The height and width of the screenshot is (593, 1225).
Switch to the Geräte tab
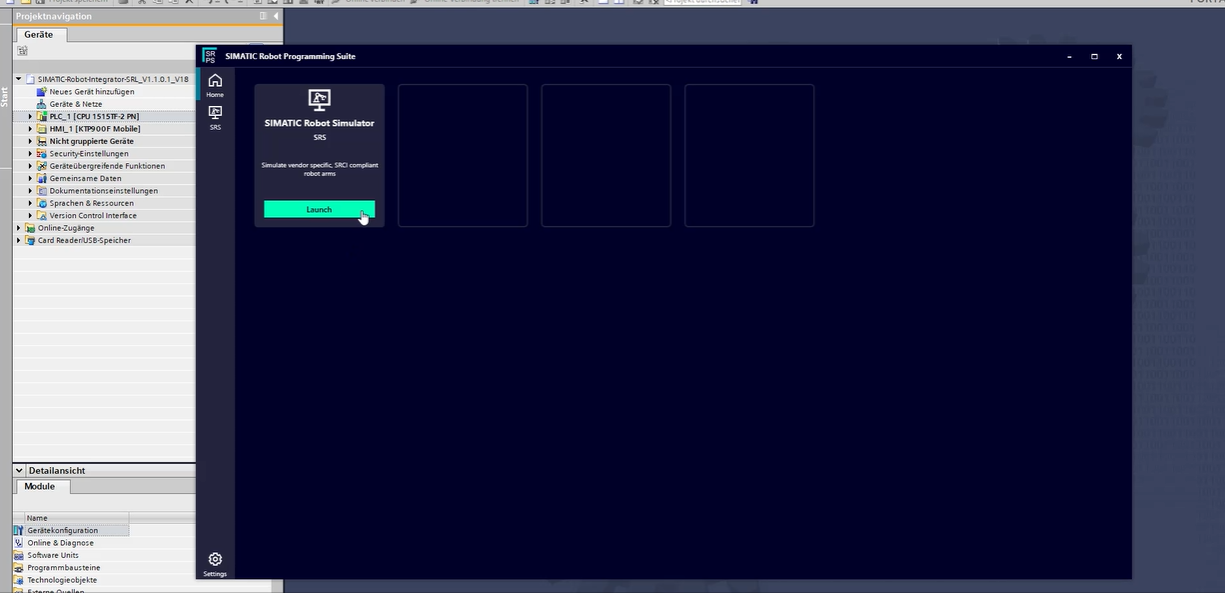click(x=39, y=34)
